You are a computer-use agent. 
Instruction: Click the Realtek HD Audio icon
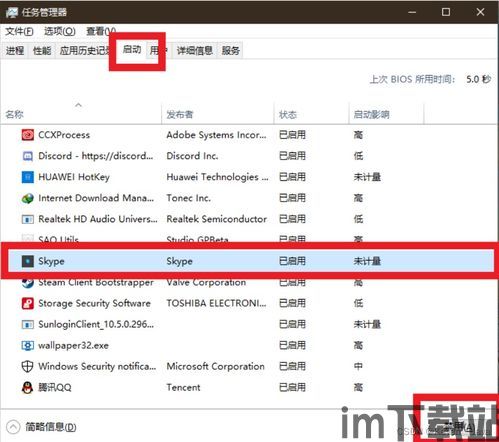click(27, 219)
